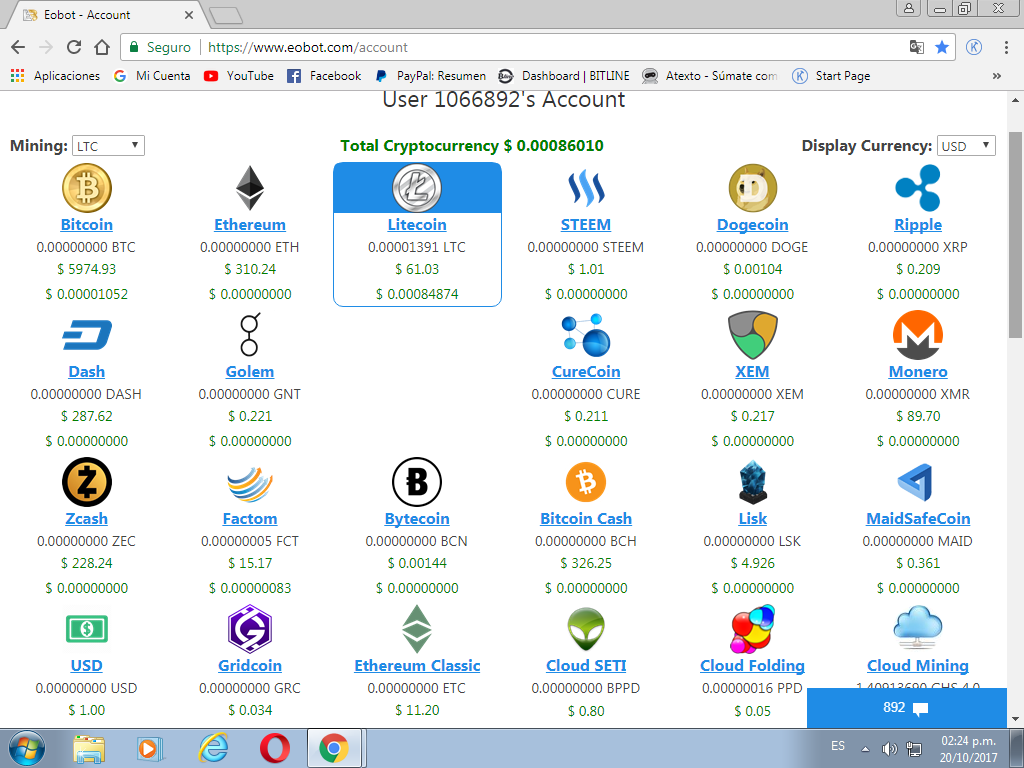Click the vertical scrollbar thumb
Image resolution: width=1024 pixels, height=768 pixels.
pos(1016,234)
